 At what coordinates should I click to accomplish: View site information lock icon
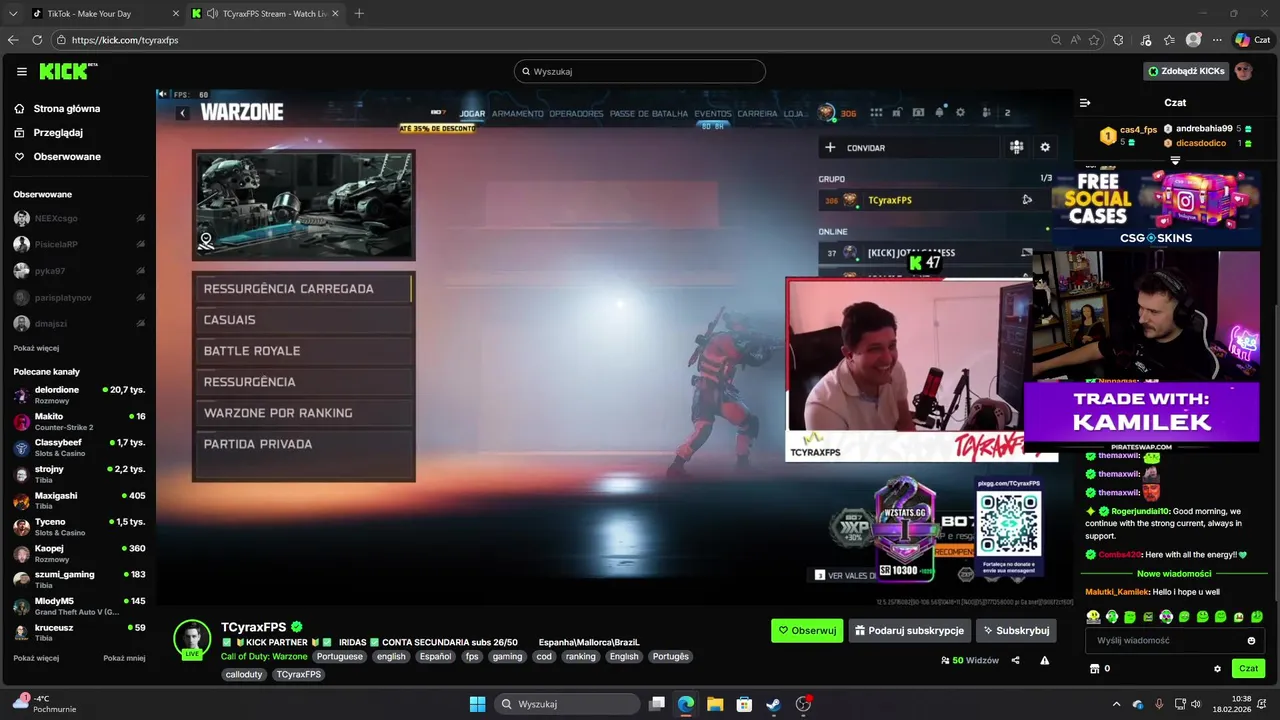coord(61,40)
